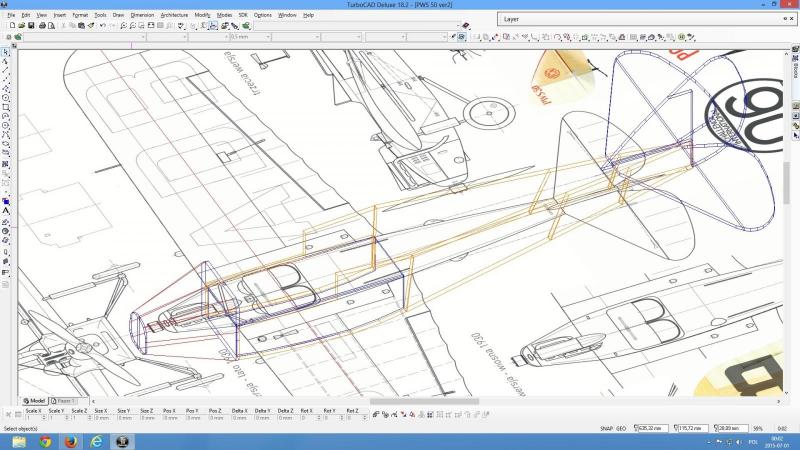Expand the first empty combo box in property toolbar
Image resolution: width=800 pixels, height=450 pixels.
coord(144,37)
